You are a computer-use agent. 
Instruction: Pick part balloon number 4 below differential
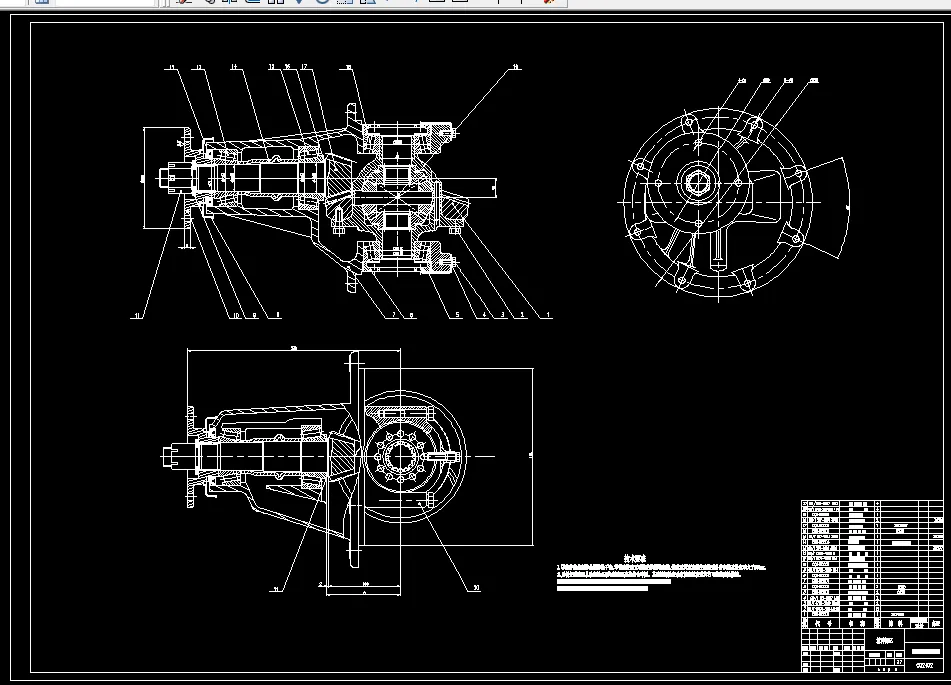point(484,316)
